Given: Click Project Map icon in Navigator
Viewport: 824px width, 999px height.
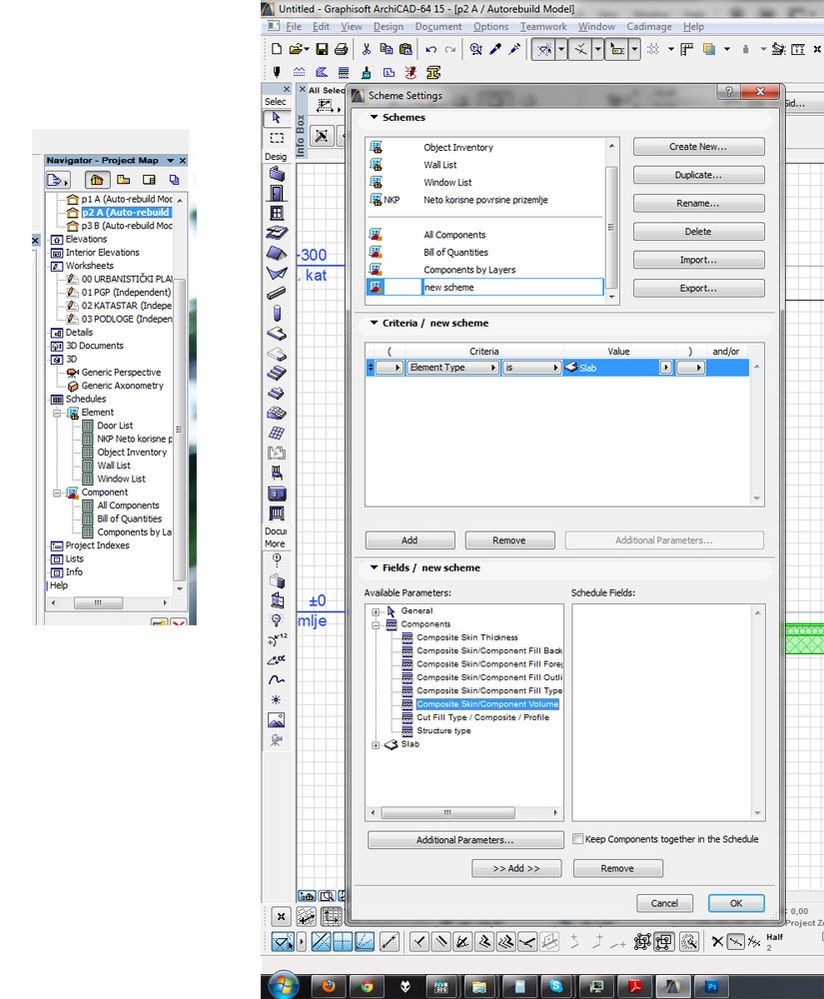Looking at the screenshot, I should click(x=97, y=180).
